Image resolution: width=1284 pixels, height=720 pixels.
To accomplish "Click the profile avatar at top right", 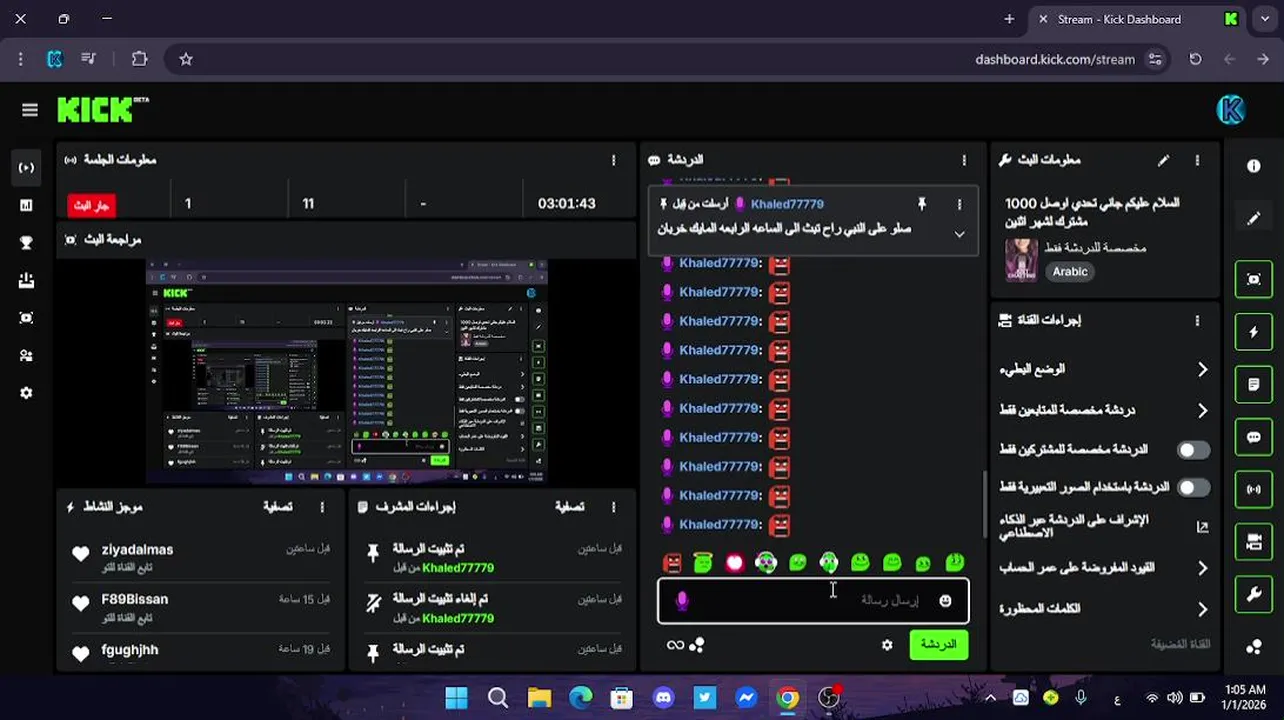I will pyautogui.click(x=1231, y=110).
